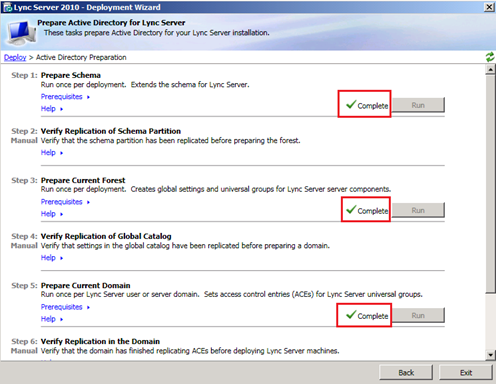The width and height of the screenshot is (496, 384).
Task: Open Help for Verify Replication of Schema Partition
Action: 52,153
